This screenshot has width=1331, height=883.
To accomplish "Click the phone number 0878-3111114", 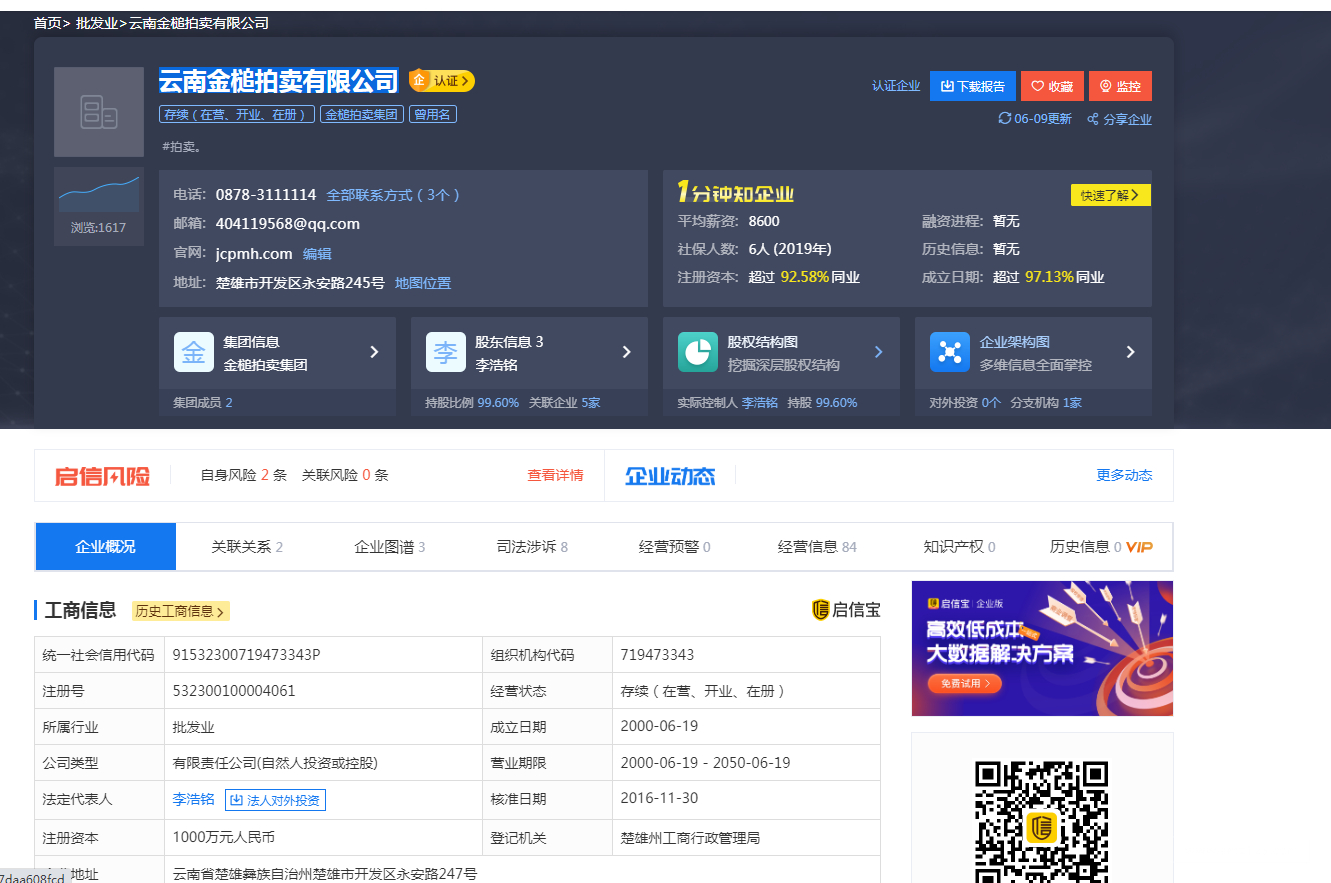I will click(x=266, y=195).
